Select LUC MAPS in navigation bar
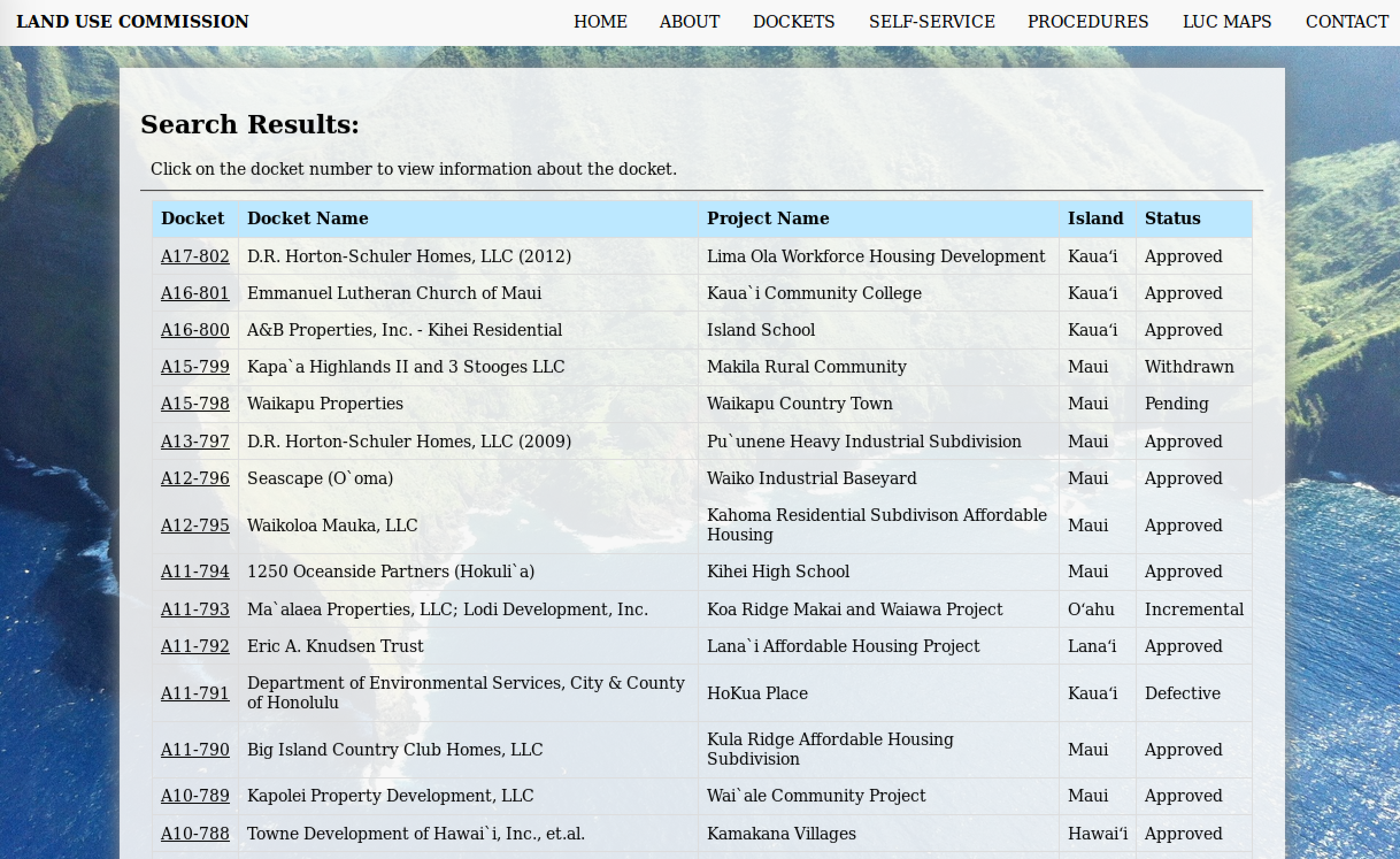The width and height of the screenshot is (1400, 859). 1226,22
